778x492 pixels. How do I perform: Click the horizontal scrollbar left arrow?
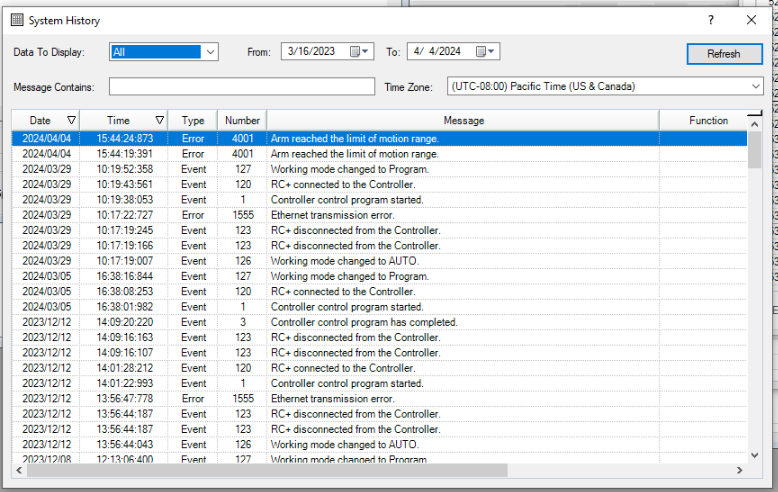click(x=19, y=470)
